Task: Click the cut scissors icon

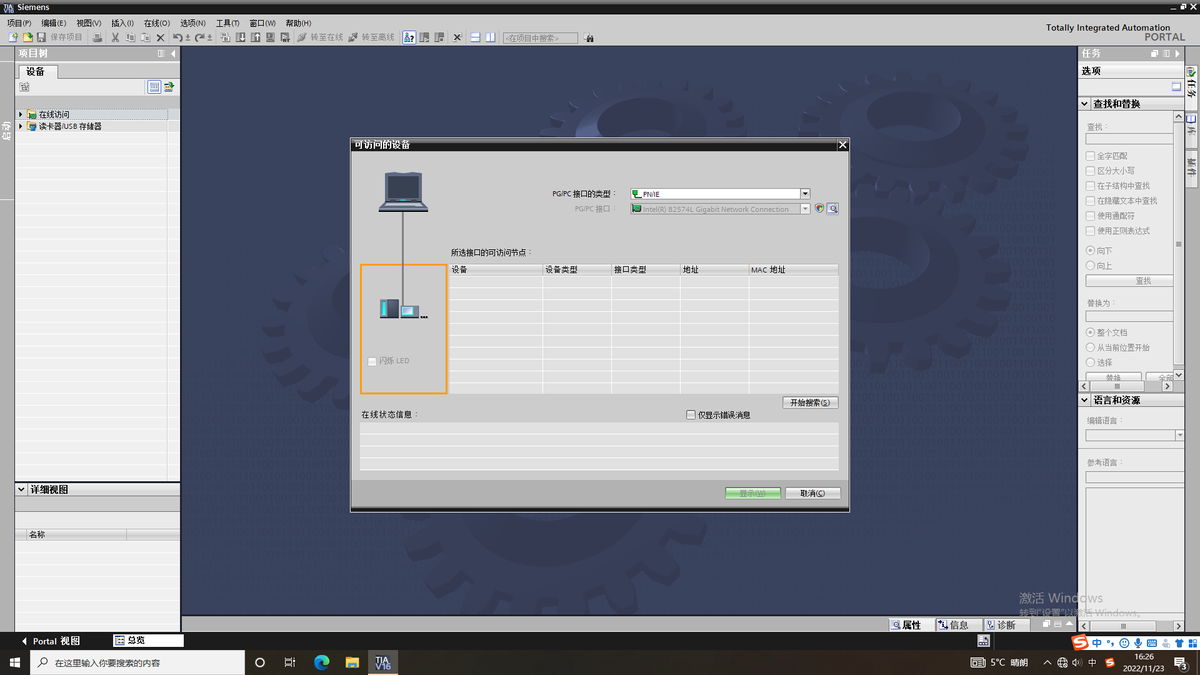Action: point(115,38)
